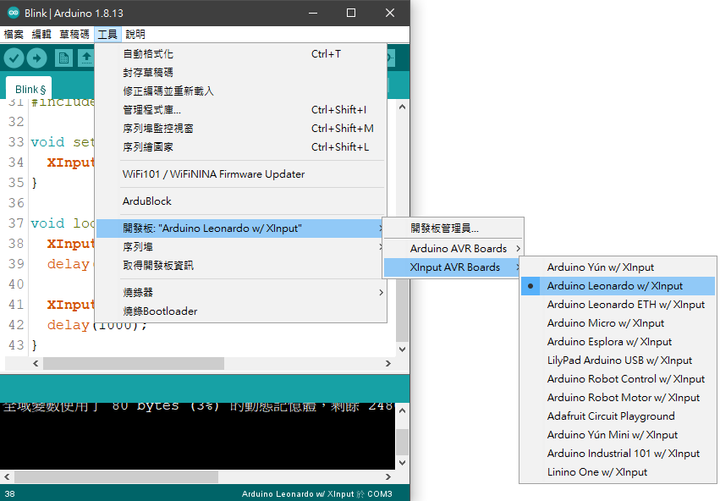This screenshot has width=720, height=501.
Task: Click the Verify checkmark toolbar icon
Action: click(14, 58)
